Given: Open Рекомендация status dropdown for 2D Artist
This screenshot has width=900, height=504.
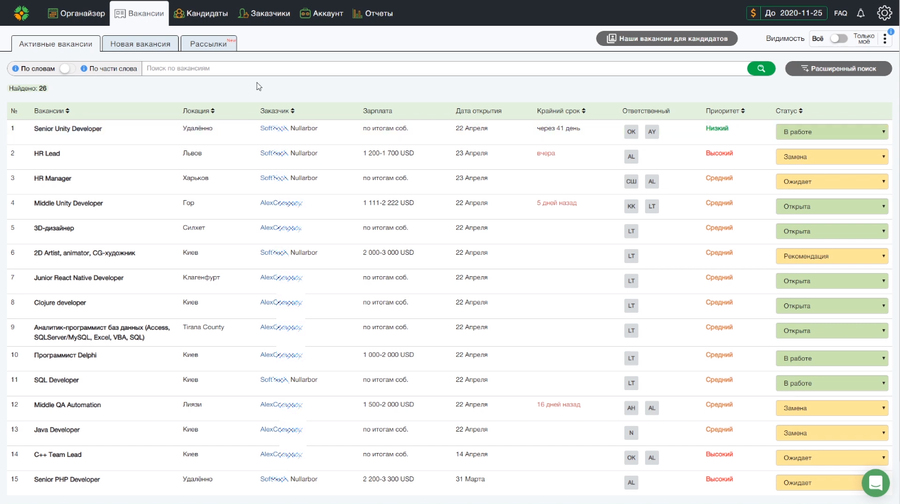Looking at the screenshot, I should coord(832,256).
